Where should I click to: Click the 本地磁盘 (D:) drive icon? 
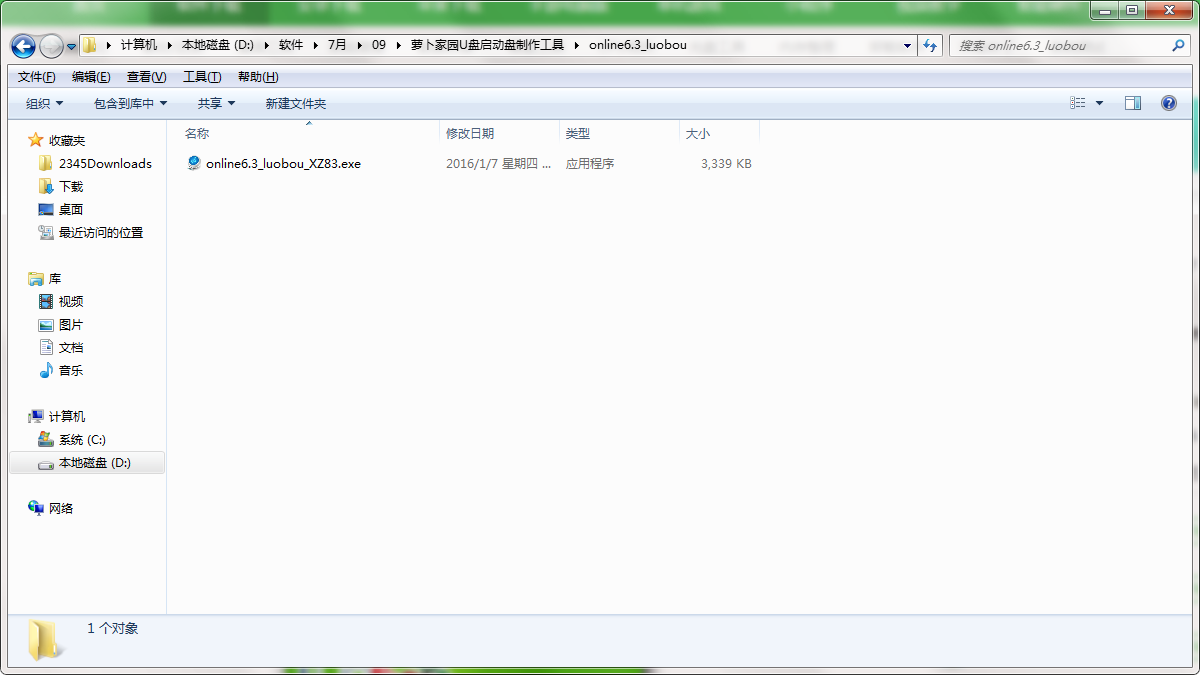click(46, 463)
